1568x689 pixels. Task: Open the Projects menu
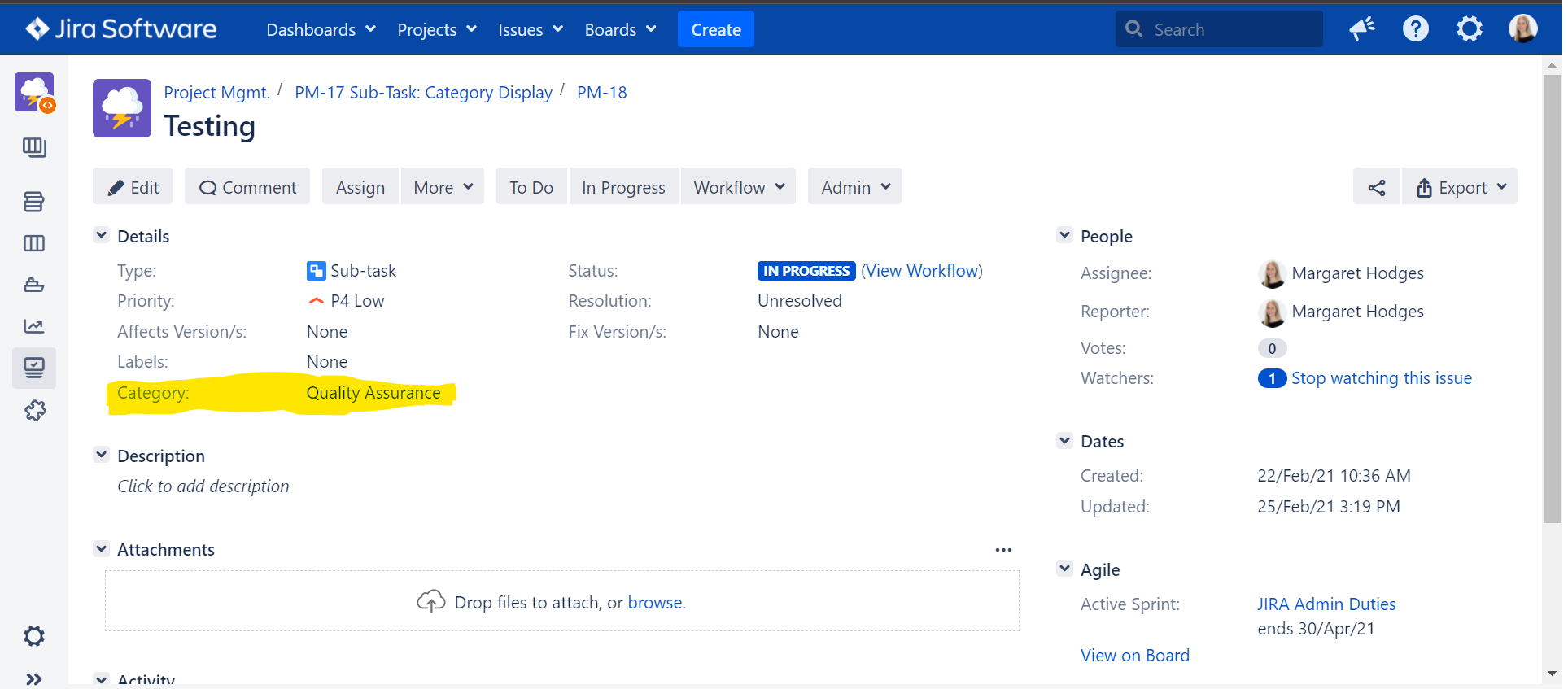click(437, 30)
